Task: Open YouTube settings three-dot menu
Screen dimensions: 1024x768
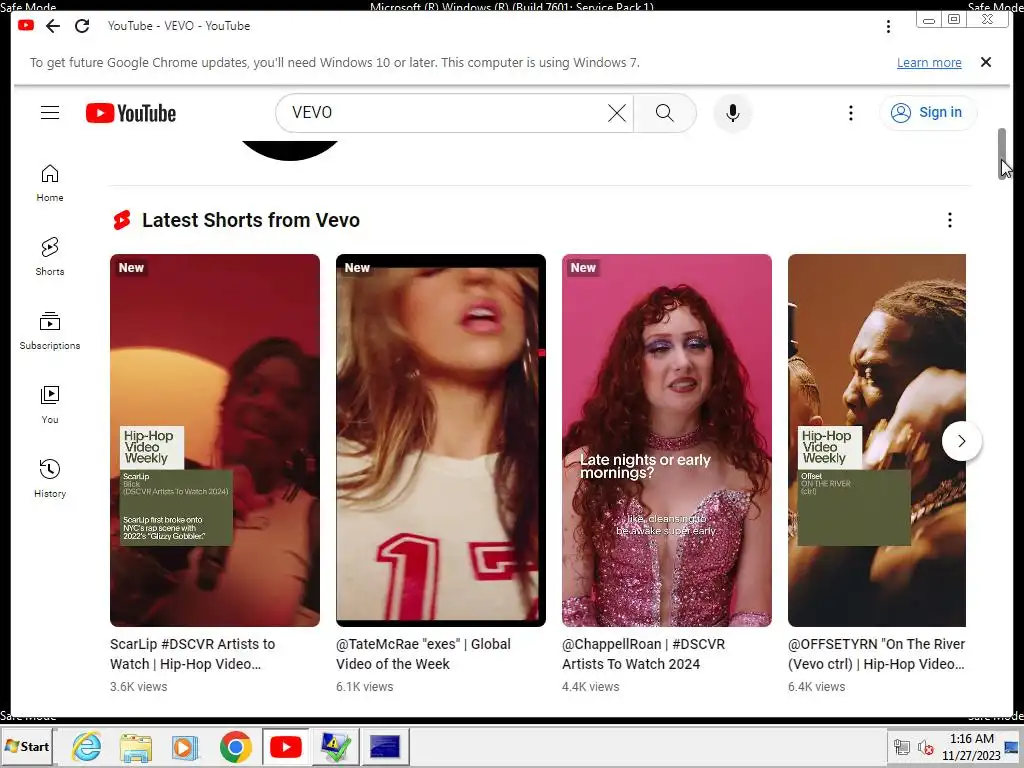Action: tap(850, 113)
